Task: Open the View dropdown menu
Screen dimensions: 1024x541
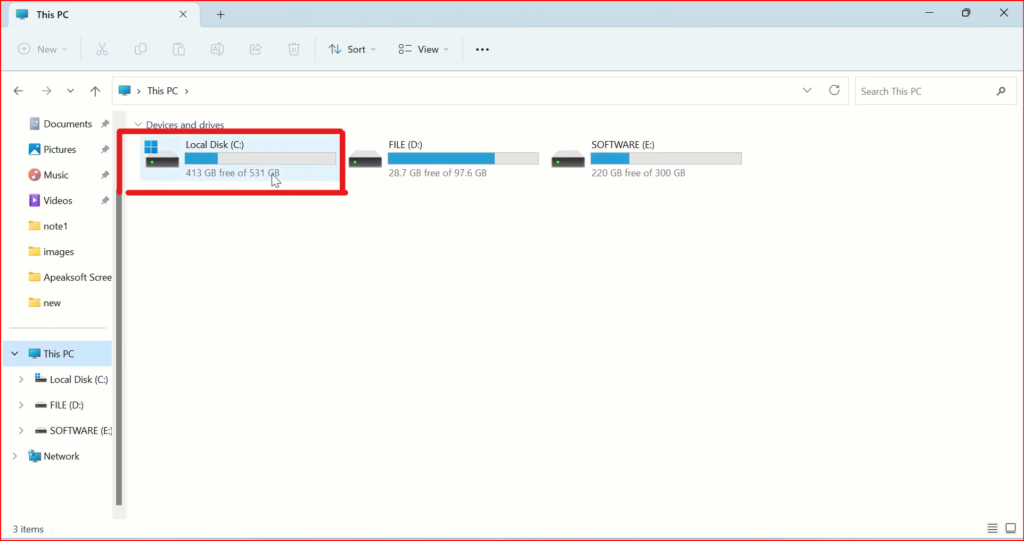Action: click(423, 49)
